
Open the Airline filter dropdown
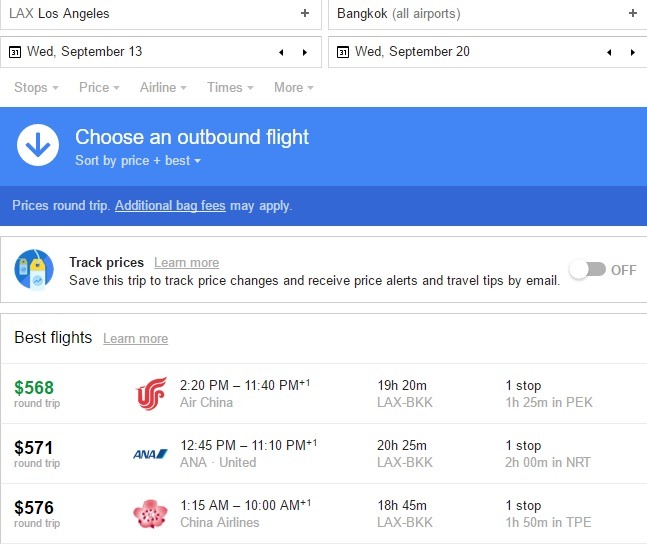tap(163, 88)
